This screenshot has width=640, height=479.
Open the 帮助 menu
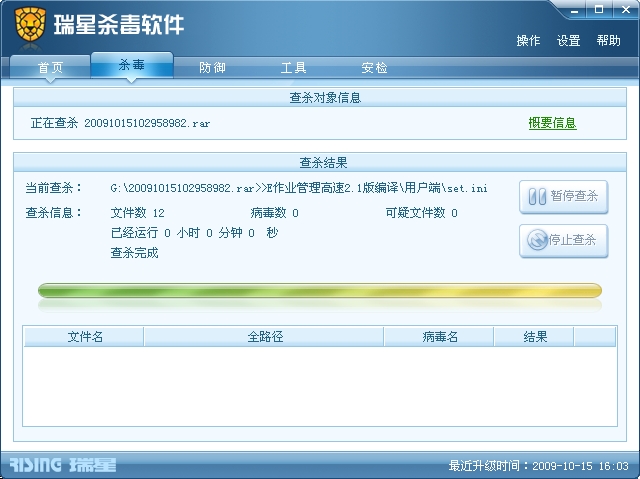(609, 40)
